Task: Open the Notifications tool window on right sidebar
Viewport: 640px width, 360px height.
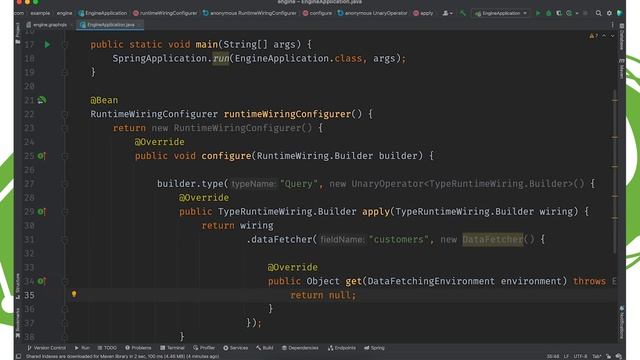Action: 622,321
